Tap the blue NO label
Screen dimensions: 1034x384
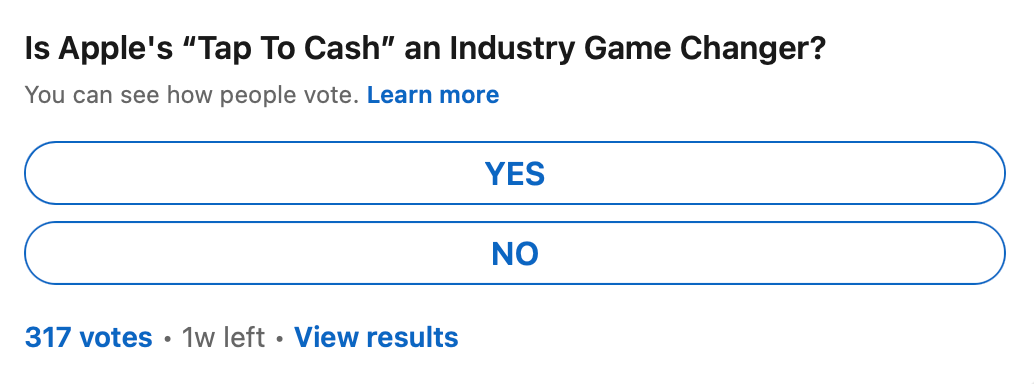point(514,253)
